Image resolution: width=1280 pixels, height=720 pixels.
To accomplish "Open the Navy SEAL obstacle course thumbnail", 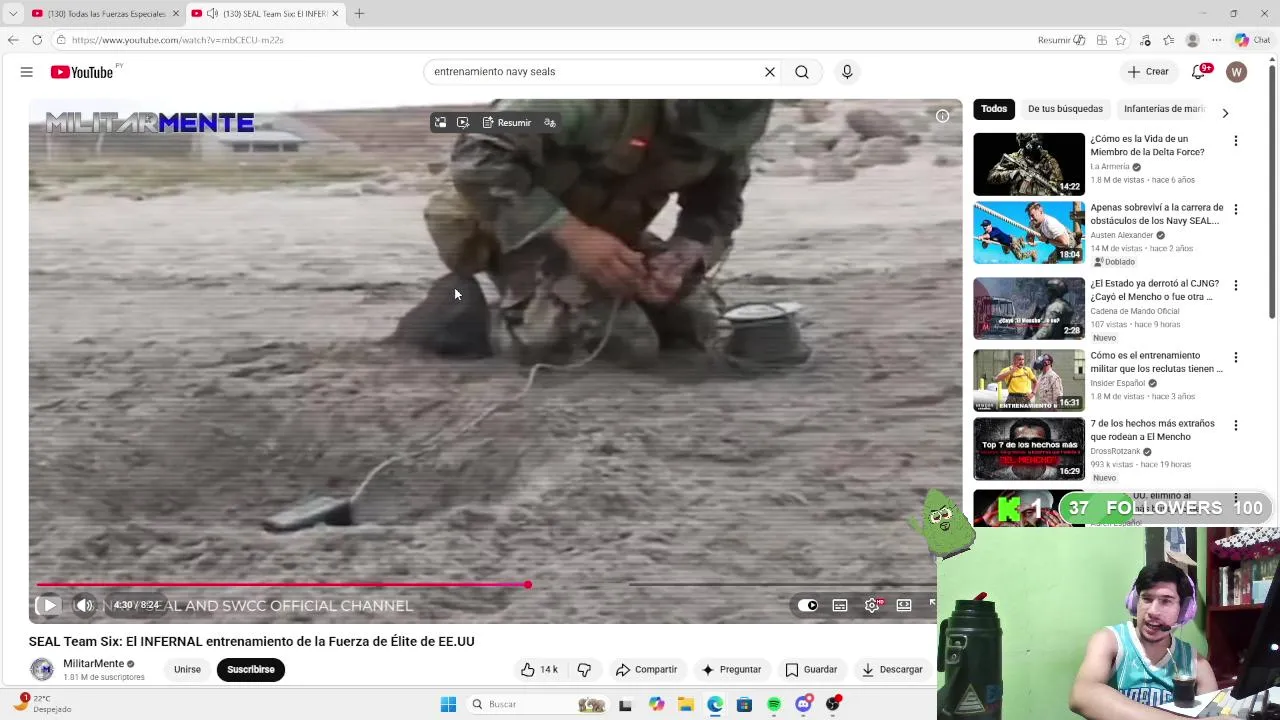I will coord(1029,233).
